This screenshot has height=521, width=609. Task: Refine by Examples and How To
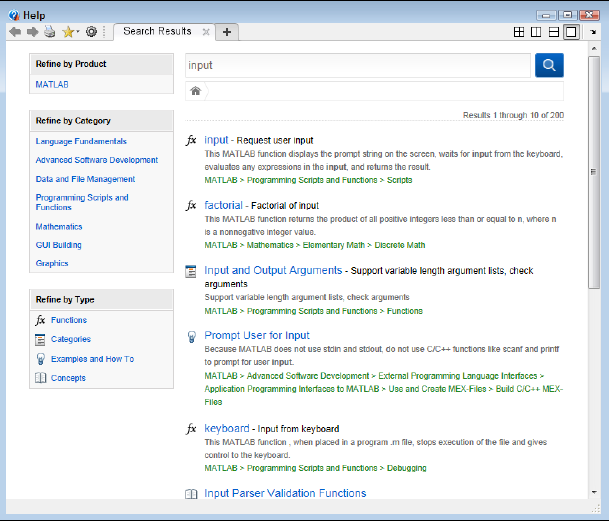[92, 359]
